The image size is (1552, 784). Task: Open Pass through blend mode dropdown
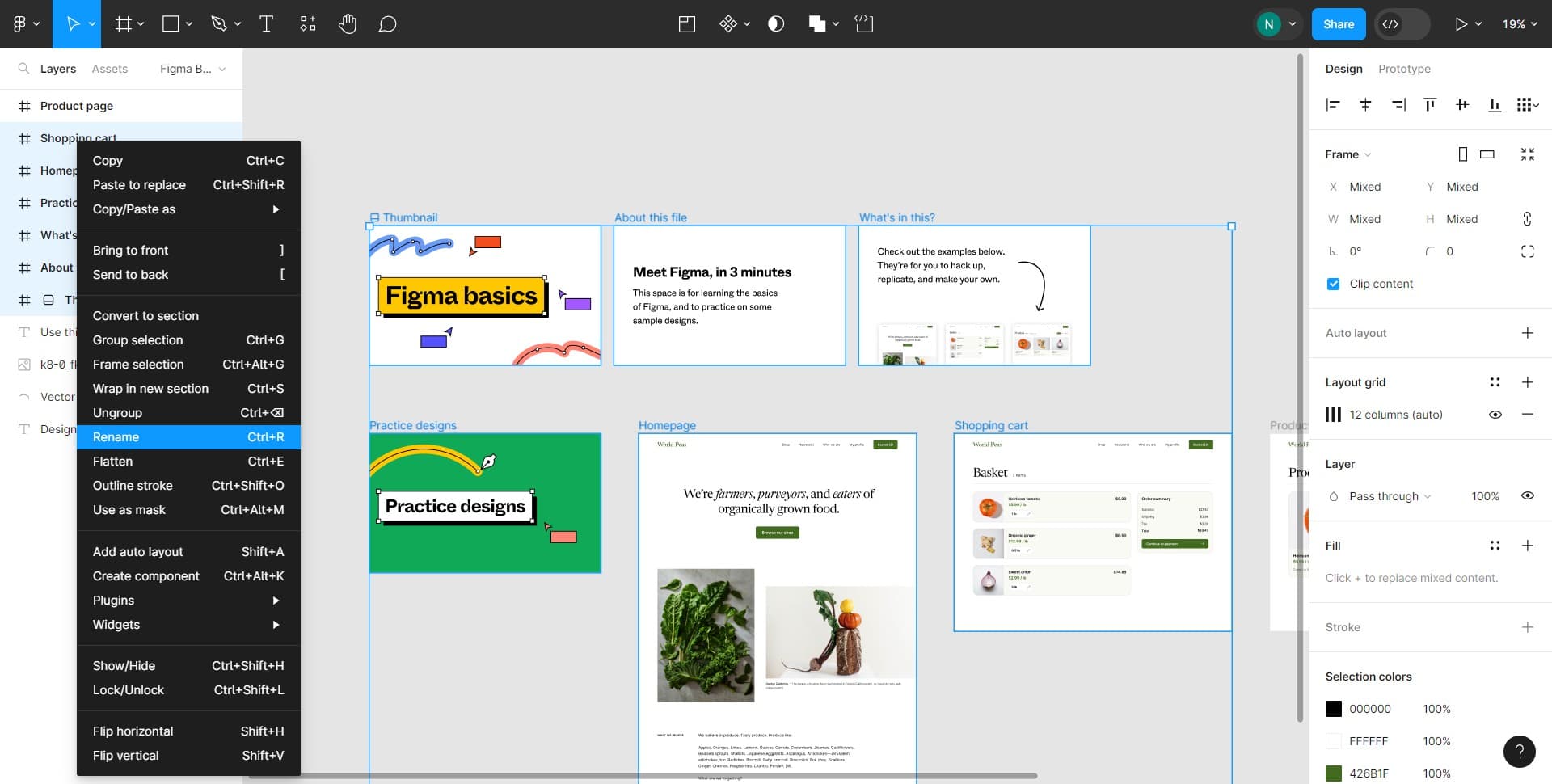1389,496
